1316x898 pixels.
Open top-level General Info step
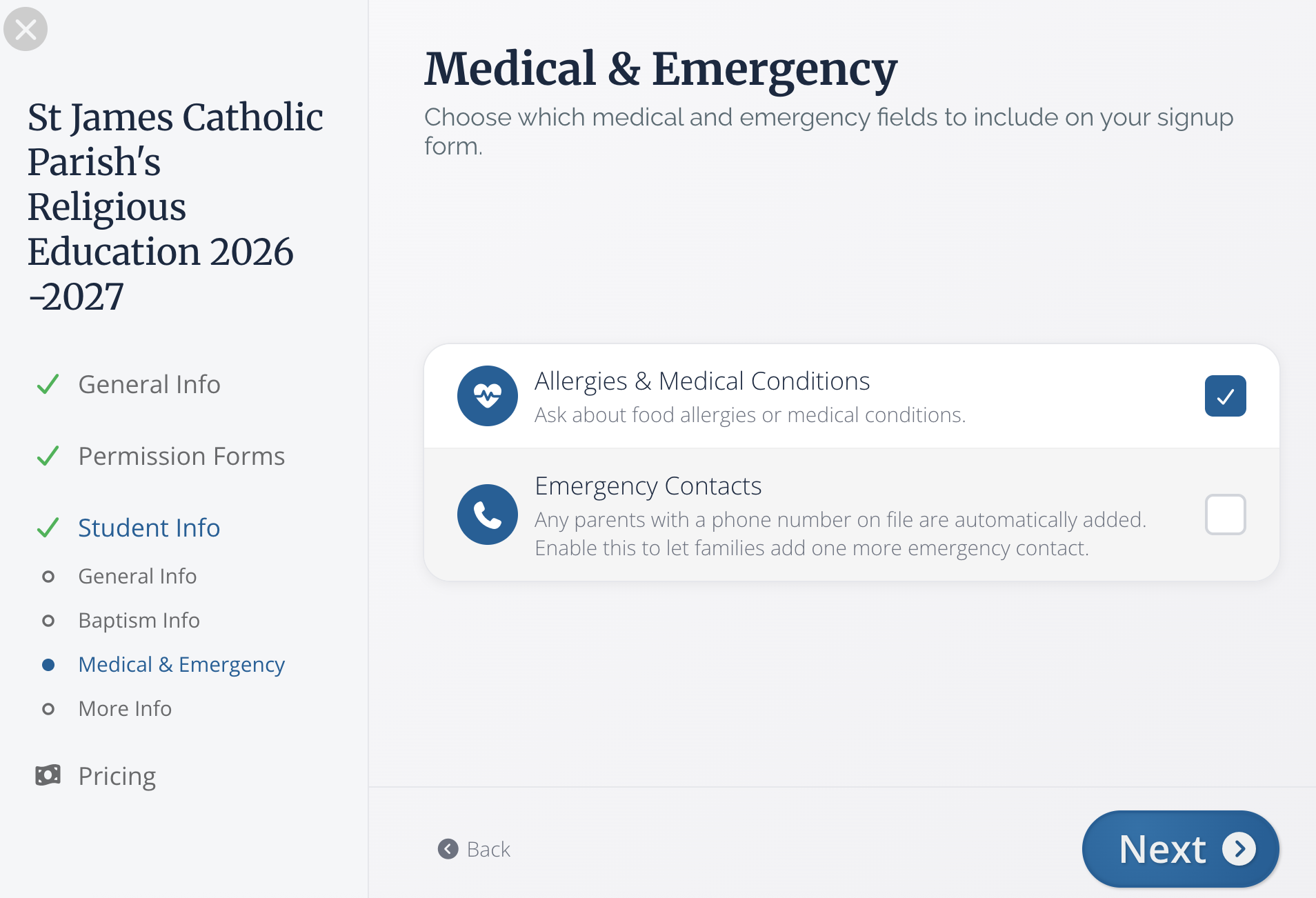pyautogui.click(x=149, y=384)
